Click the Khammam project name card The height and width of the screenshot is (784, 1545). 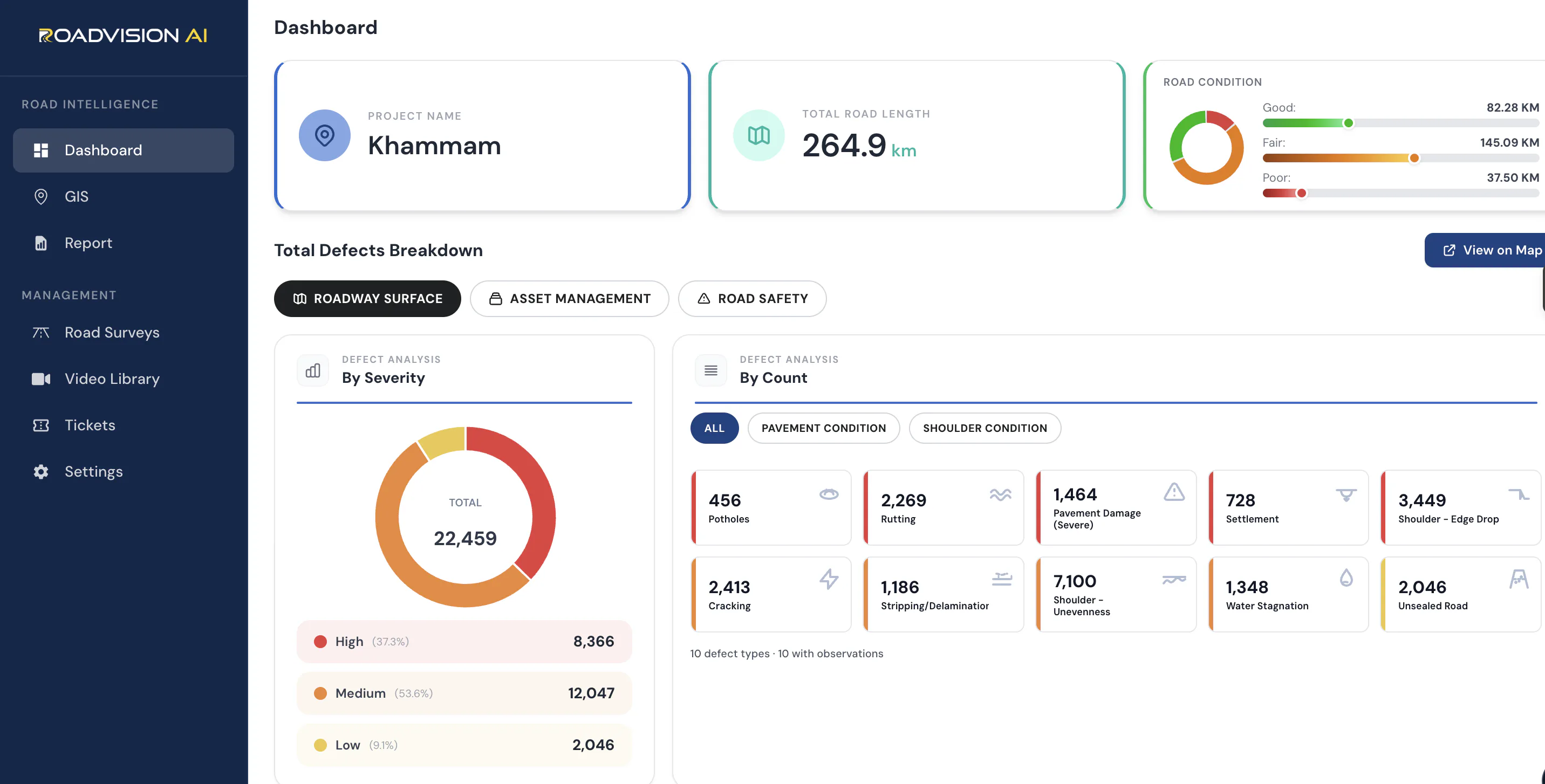pos(482,135)
